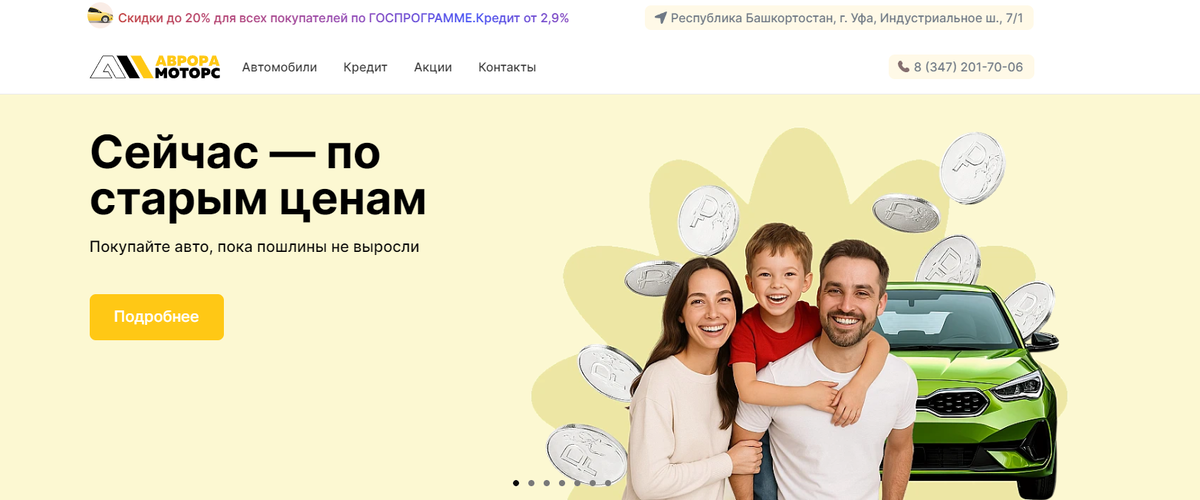This screenshot has width=1200, height=500.
Task: Show the sixth carousel slide dot
Action: (x=592, y=483)
